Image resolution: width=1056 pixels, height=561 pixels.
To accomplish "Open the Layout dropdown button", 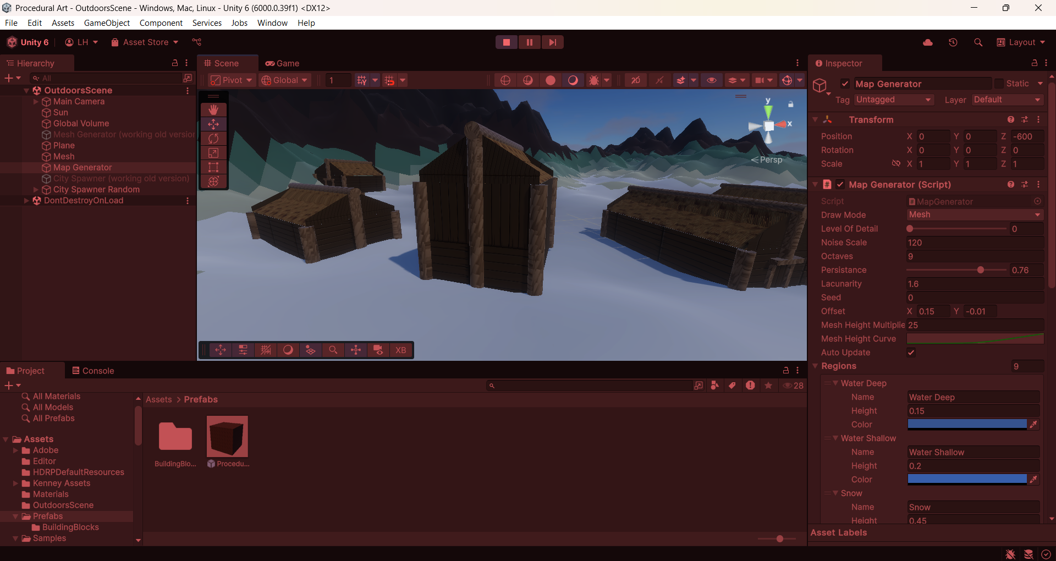I will coord(1020,43).
